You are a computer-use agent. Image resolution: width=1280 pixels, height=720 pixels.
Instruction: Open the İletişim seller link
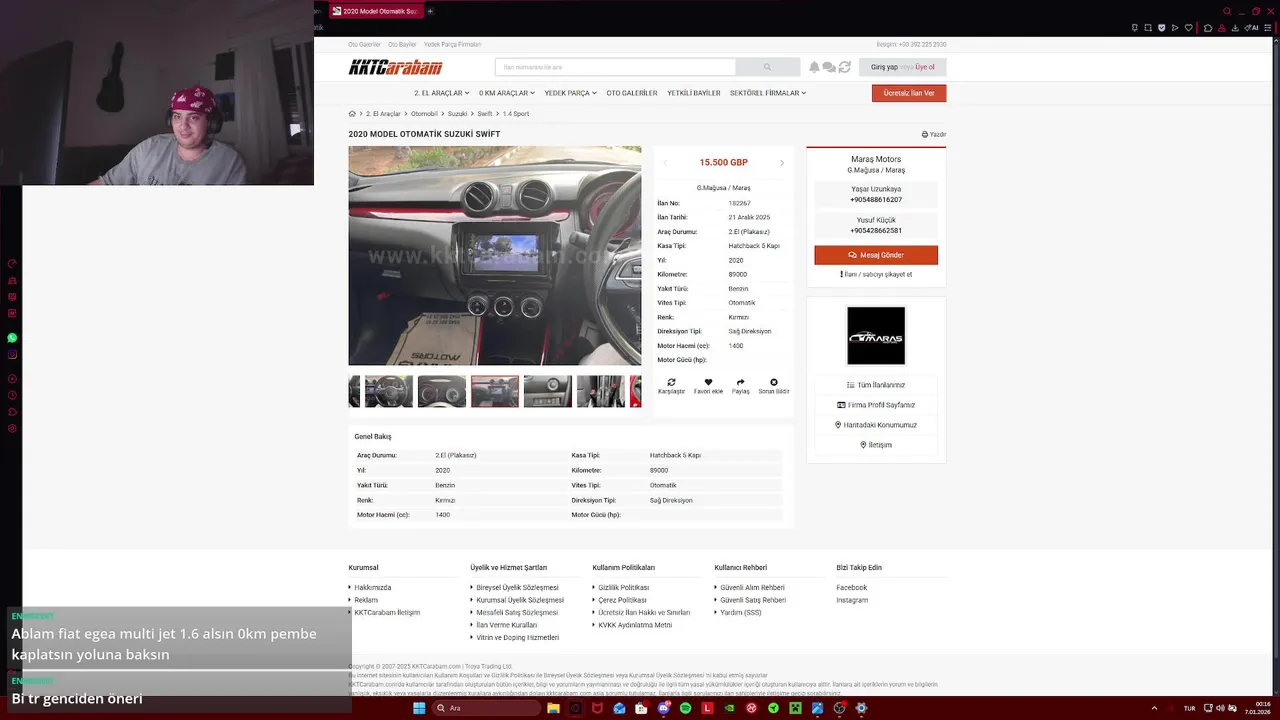[x=876, y=445]
